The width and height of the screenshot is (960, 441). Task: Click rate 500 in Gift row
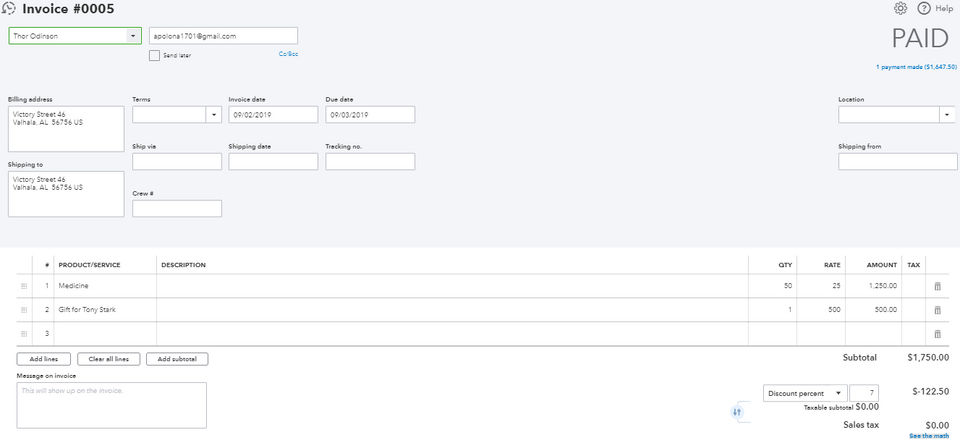(x=820, y=310)
